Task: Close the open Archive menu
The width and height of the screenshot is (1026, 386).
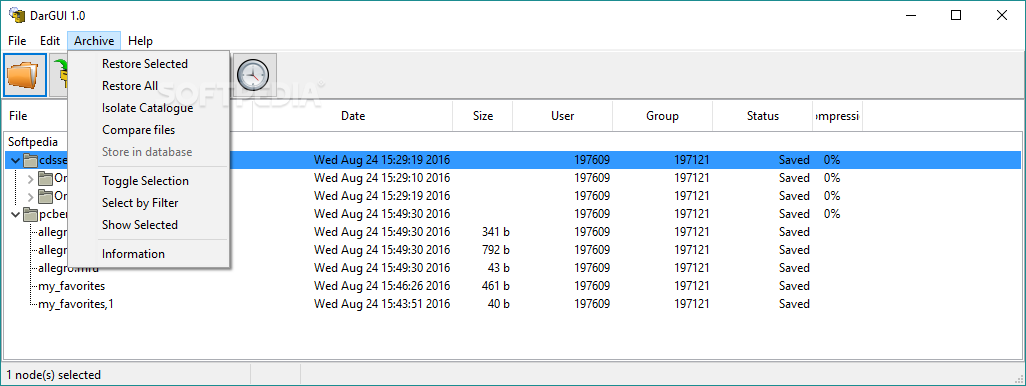Action: click(94, 41)
